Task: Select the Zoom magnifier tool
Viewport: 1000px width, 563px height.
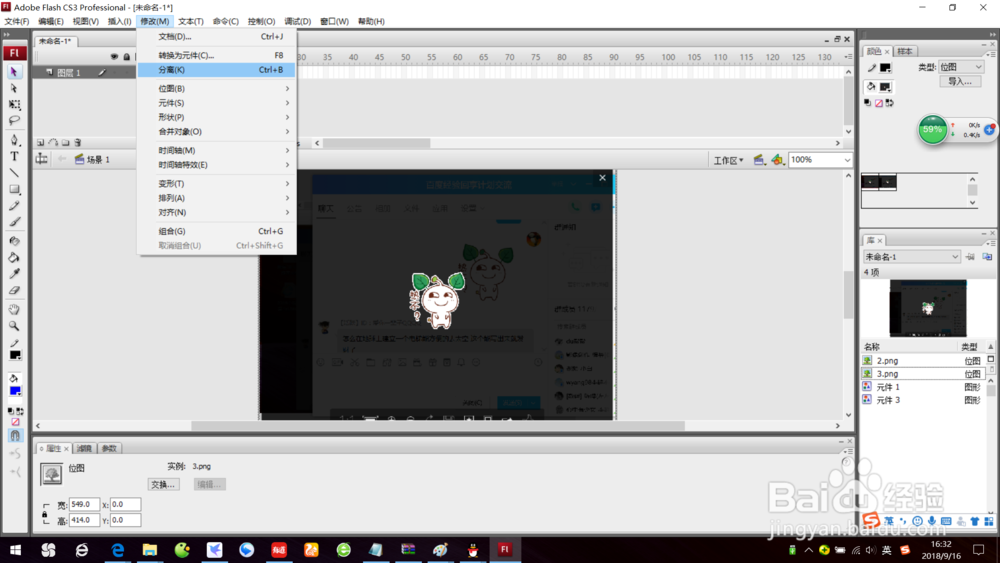Action: (x=14, y=326)
